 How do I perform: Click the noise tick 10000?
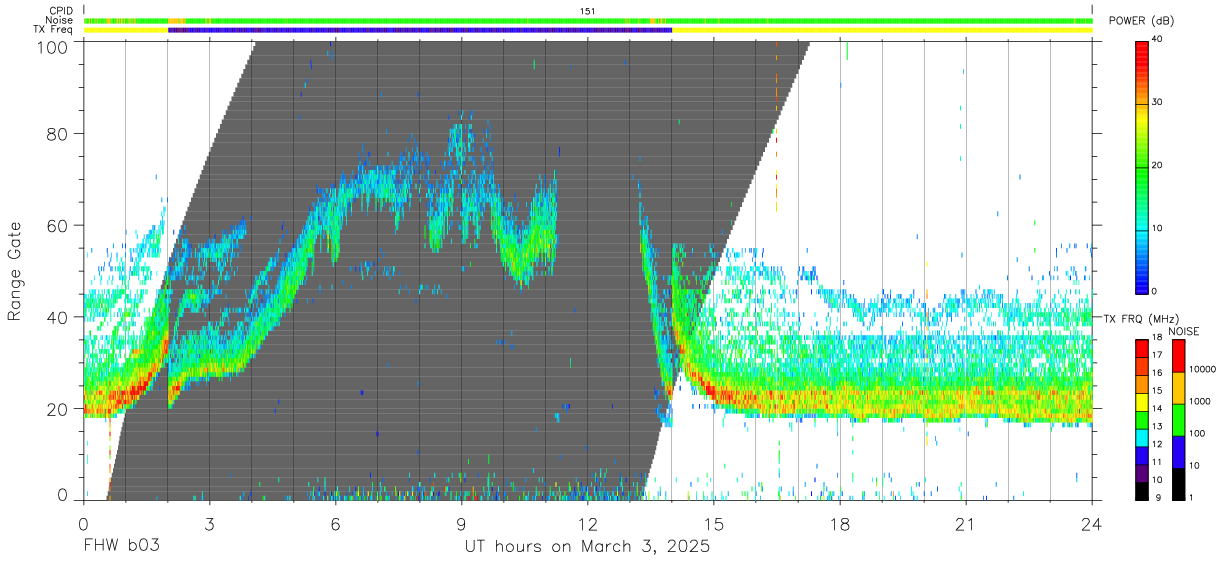[1203, 369]
